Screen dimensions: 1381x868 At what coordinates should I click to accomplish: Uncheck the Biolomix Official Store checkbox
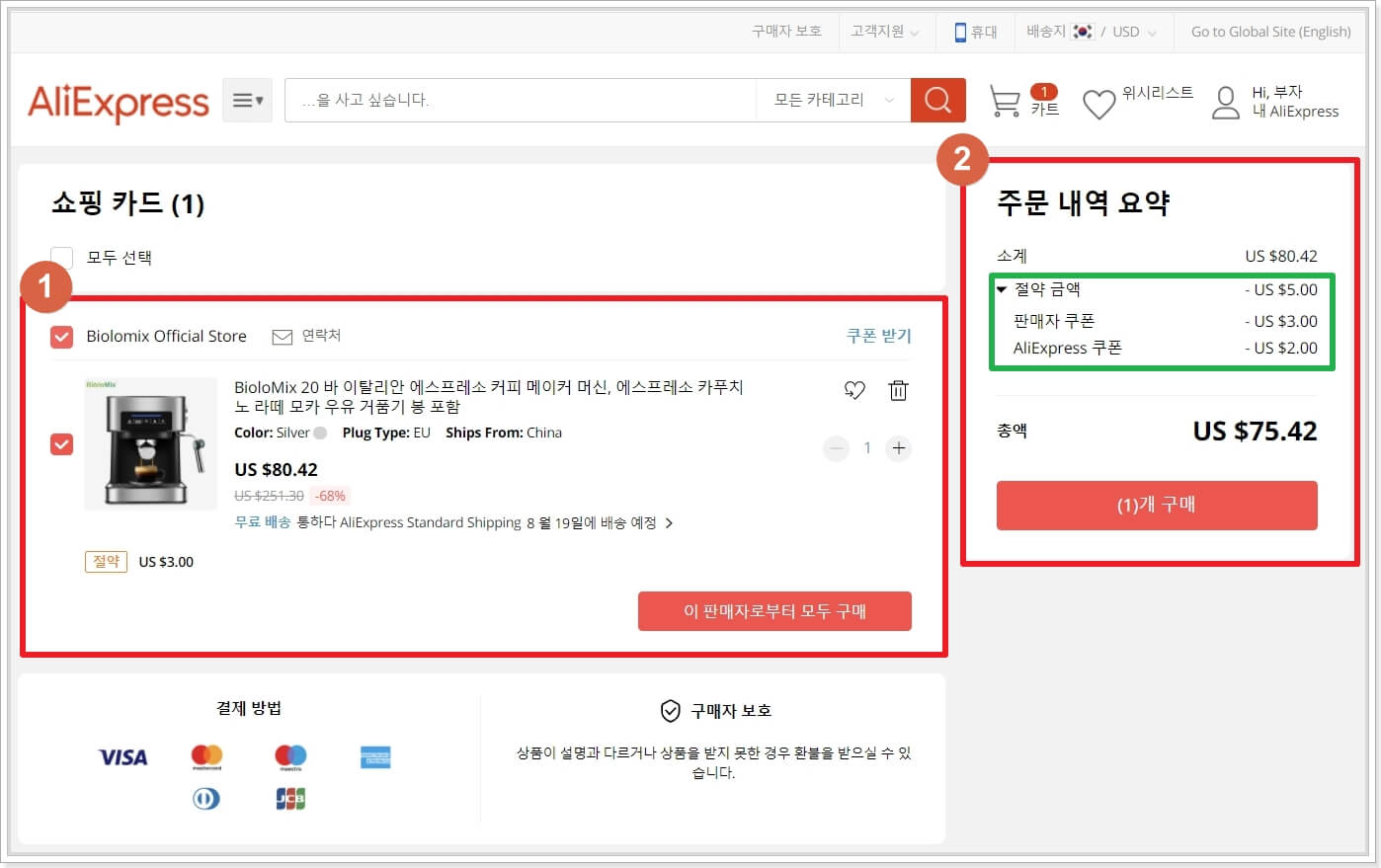pos(61,337)
